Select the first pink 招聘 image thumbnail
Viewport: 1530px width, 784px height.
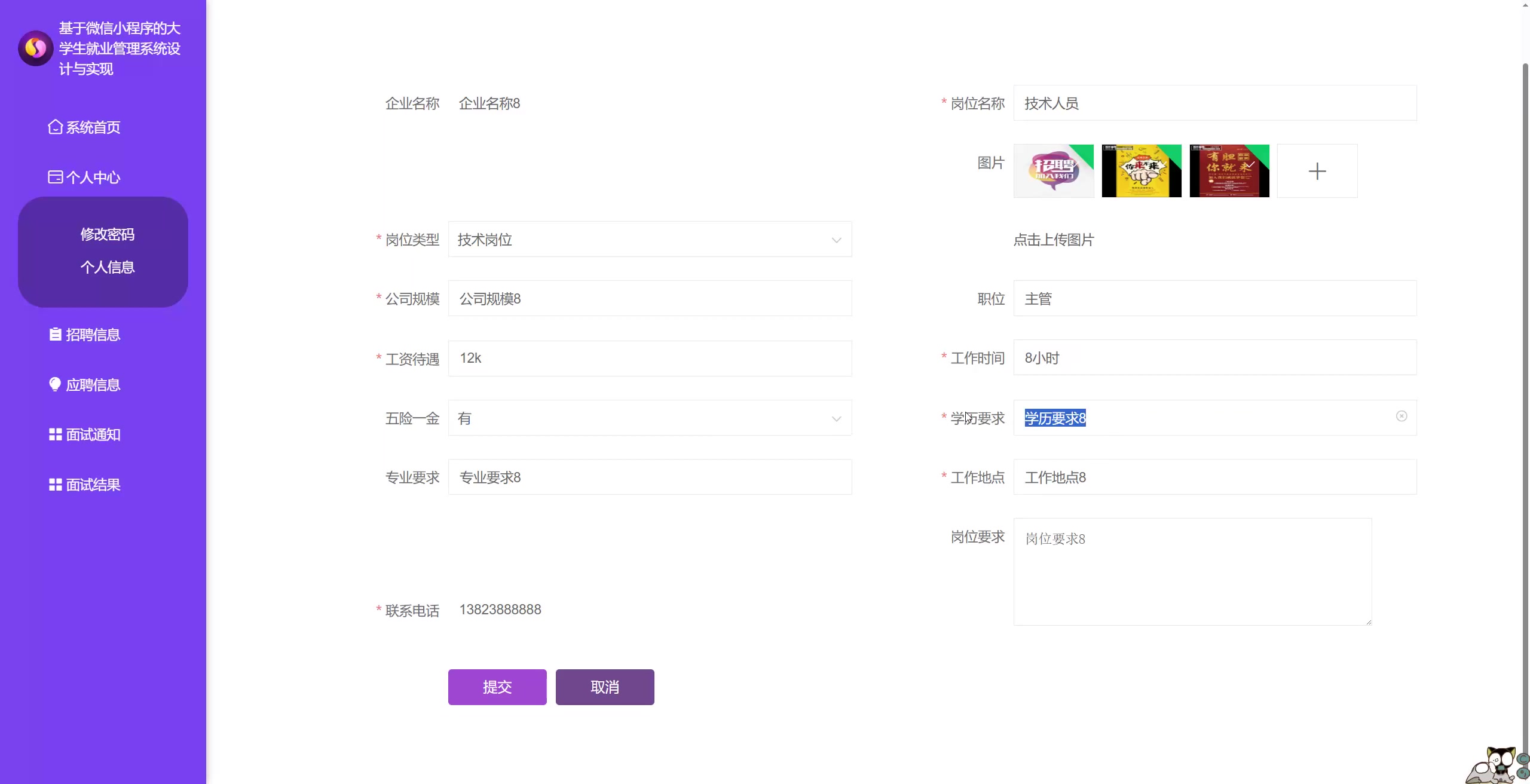[1053, 171]
